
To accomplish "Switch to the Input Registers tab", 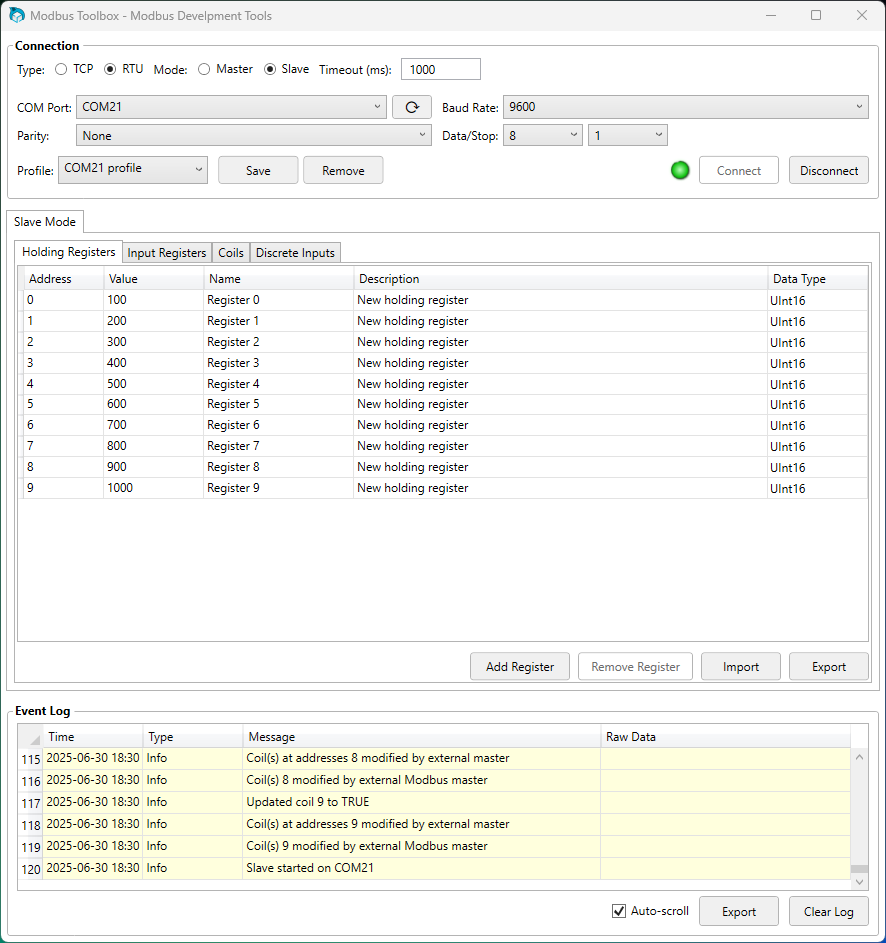I will point(166,253).
